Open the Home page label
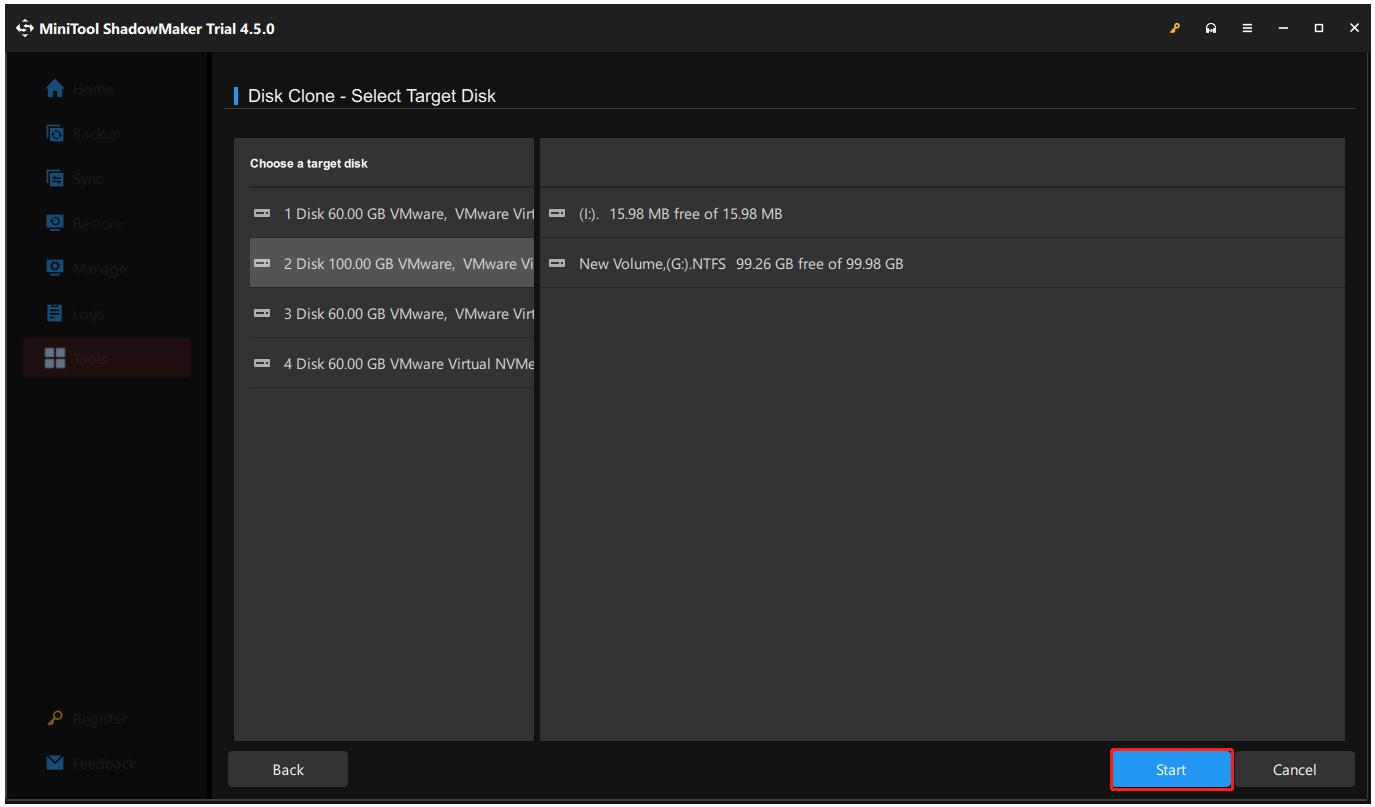Screen dimensions: 1375x807 (93, 89)
